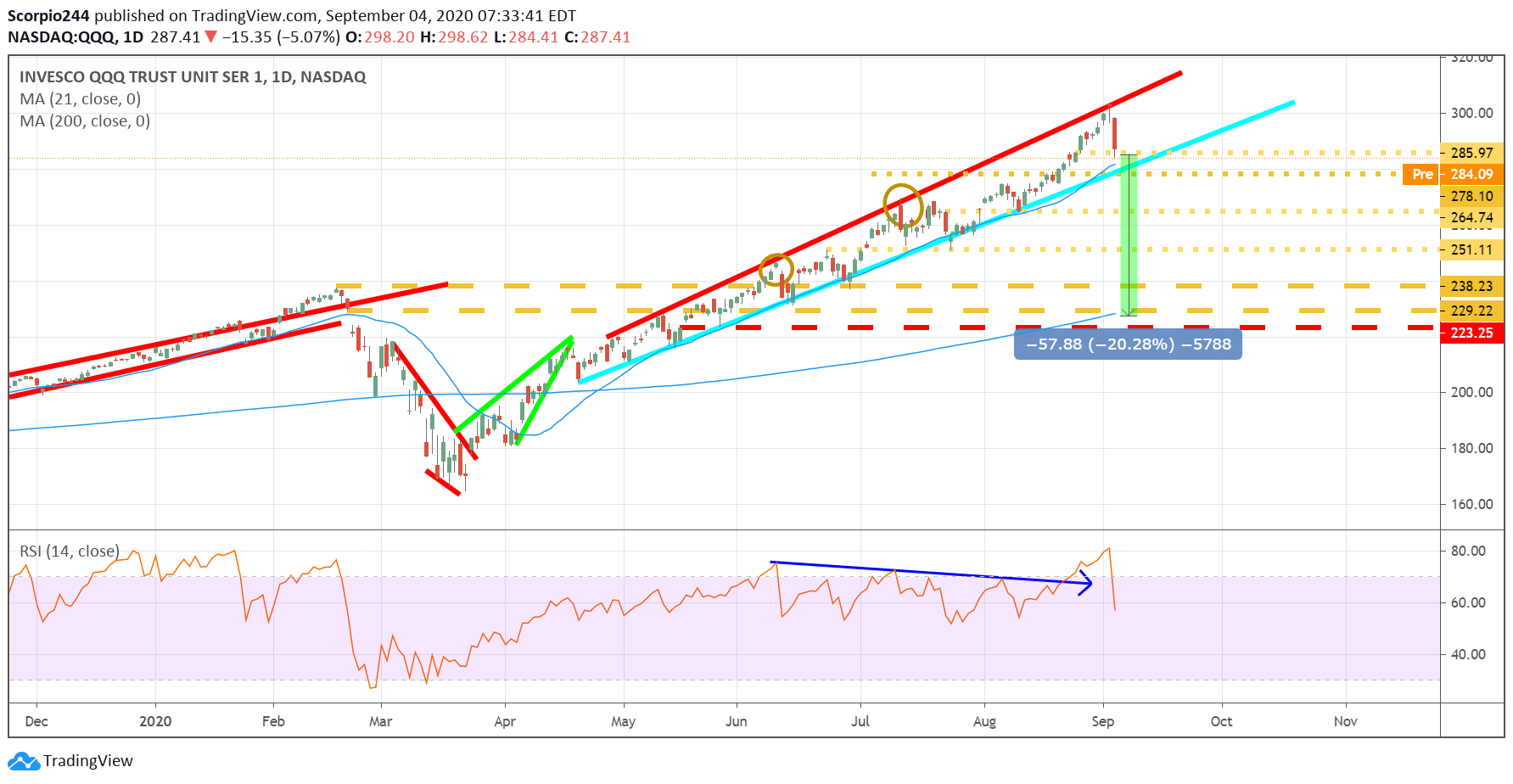The height and width of the screenshot is (784, 1513).
Task: Click the Sep label on time axis
Action: coord(1102,721)
